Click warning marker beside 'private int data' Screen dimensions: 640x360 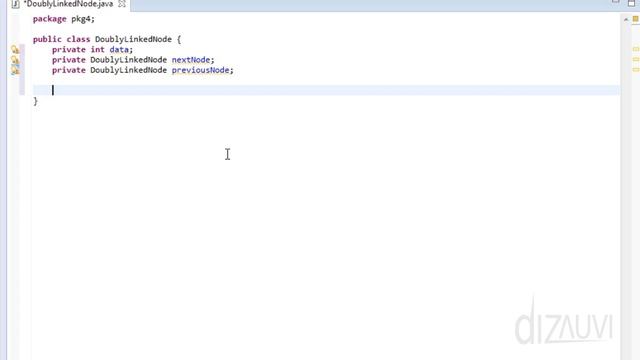pyautogui.click(x=15, y=50)
